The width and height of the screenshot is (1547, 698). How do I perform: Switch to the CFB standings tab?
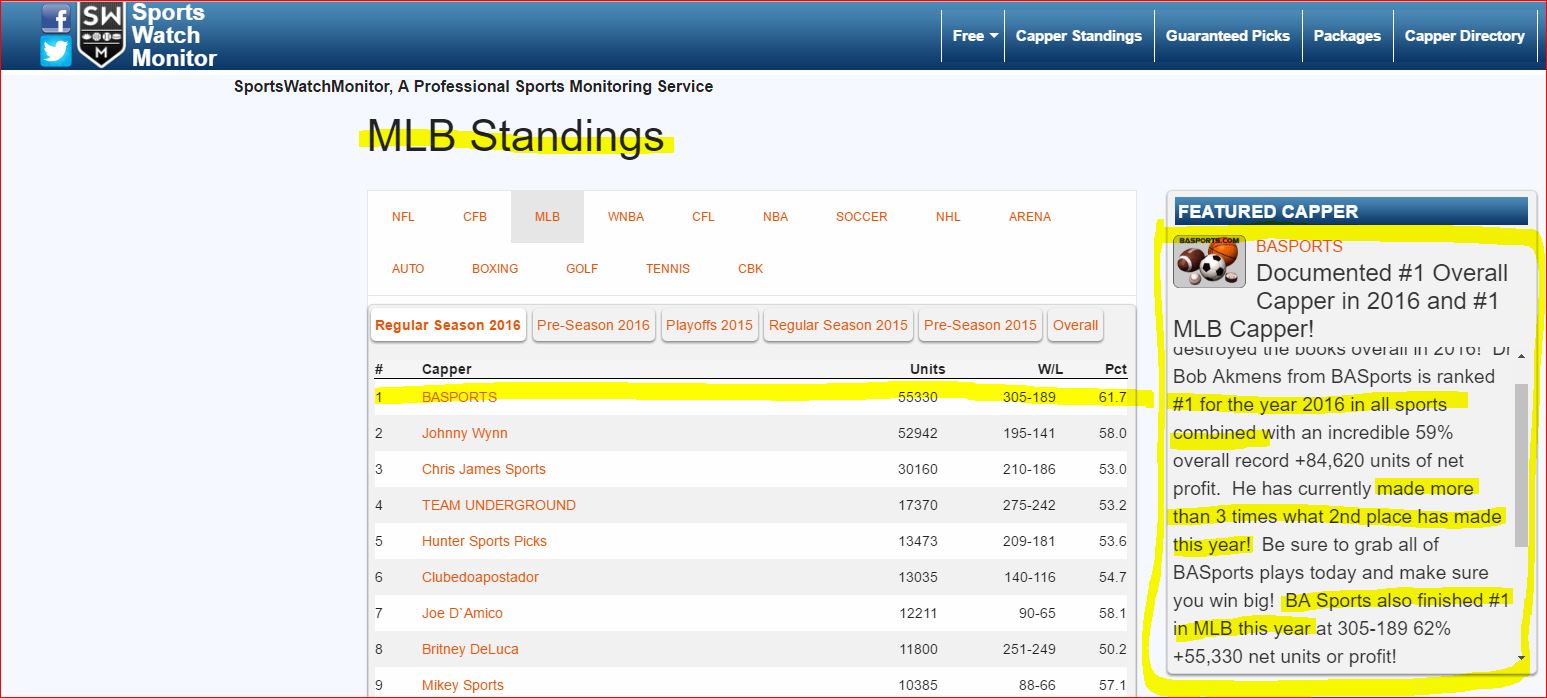pyautogui.click(x=475, y=217)
